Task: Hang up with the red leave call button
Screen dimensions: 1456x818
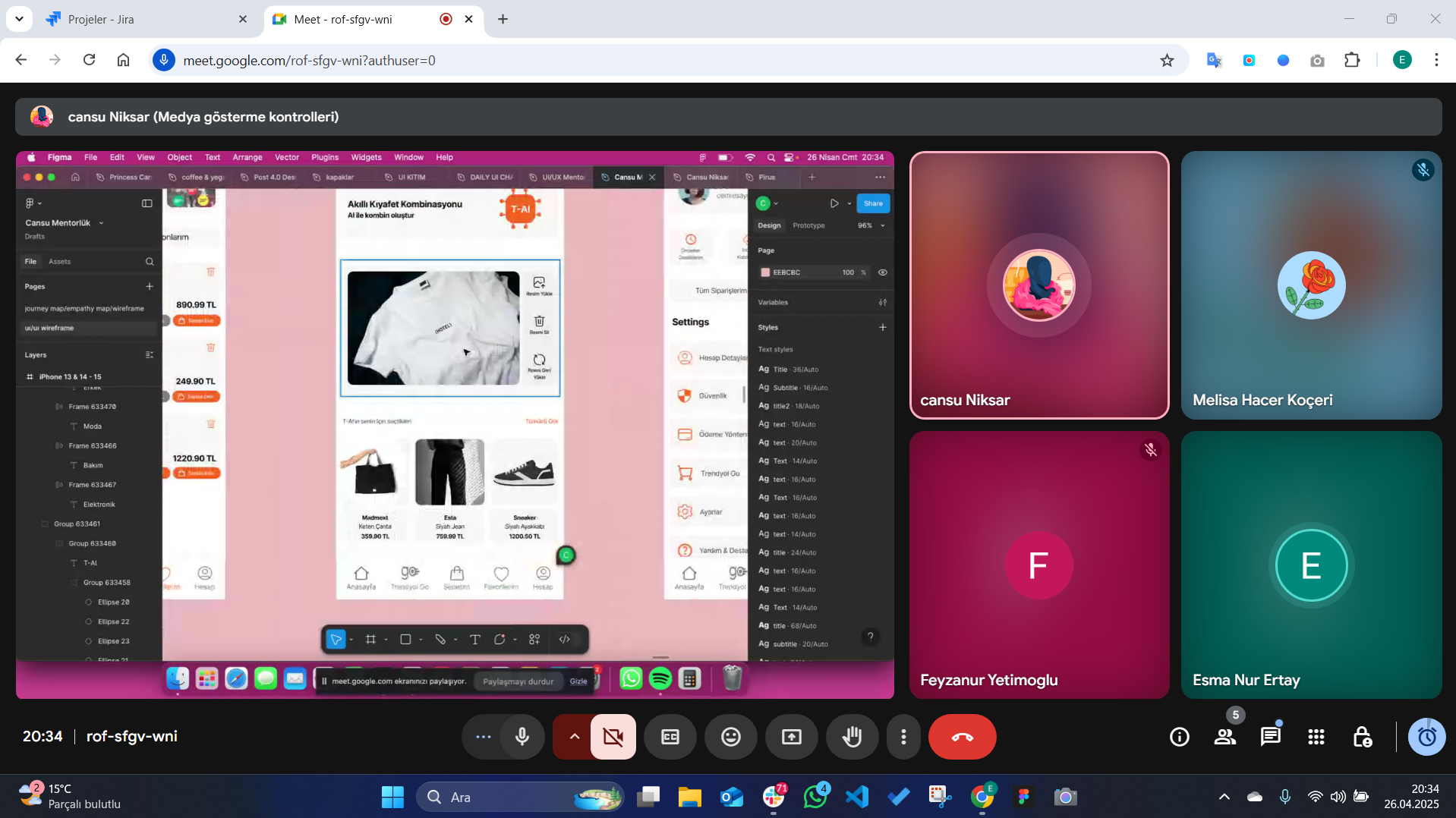Action: 962,736
